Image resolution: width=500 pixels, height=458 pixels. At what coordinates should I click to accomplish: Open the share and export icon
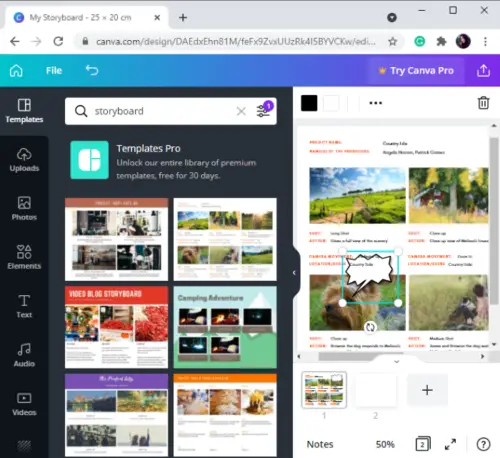pos(483,70)
